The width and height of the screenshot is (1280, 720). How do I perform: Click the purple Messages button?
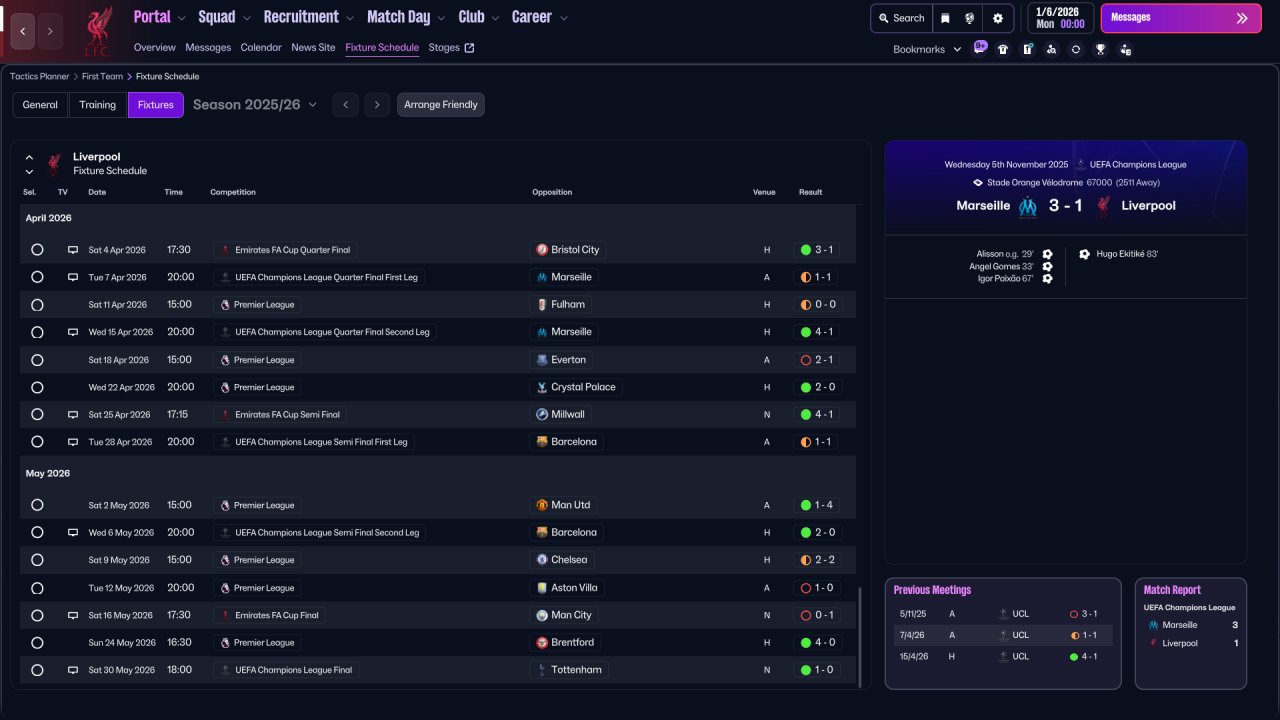click(1180, 18)
